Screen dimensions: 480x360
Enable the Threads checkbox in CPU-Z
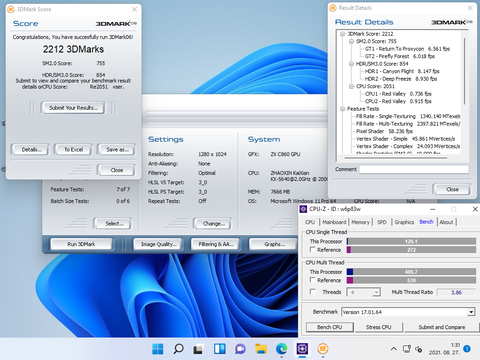[x=313, y=291]
